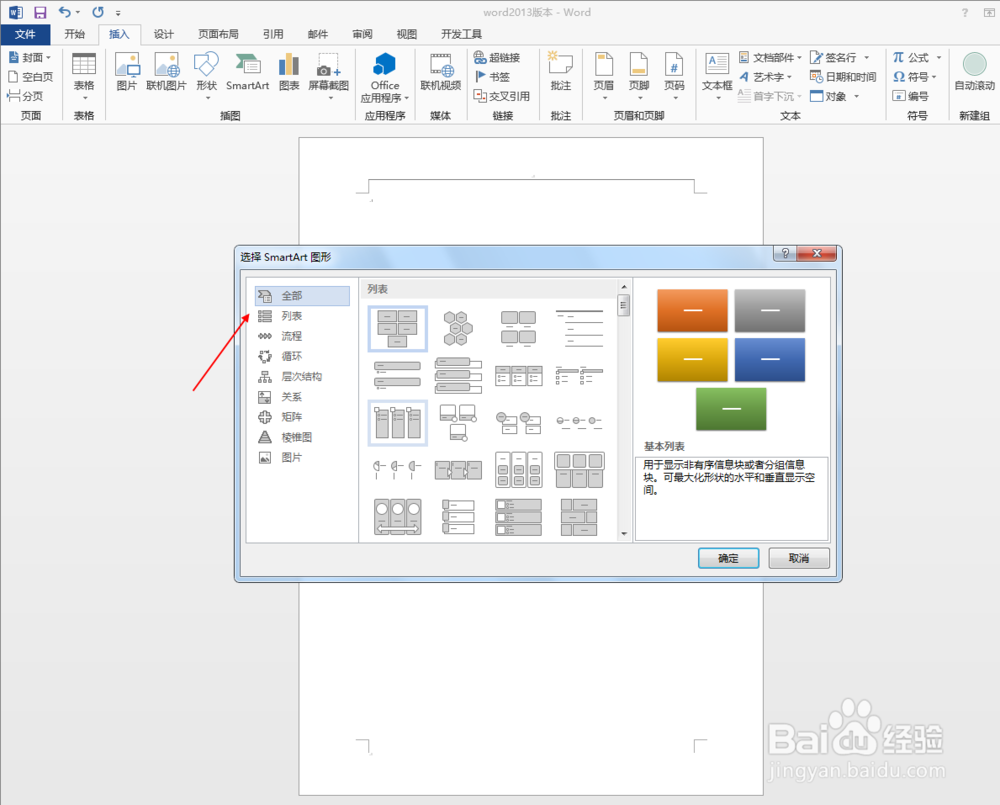This screenshot has width=1000, height=805.
Task: Insert a picture from file
Action: coord(127,71)
